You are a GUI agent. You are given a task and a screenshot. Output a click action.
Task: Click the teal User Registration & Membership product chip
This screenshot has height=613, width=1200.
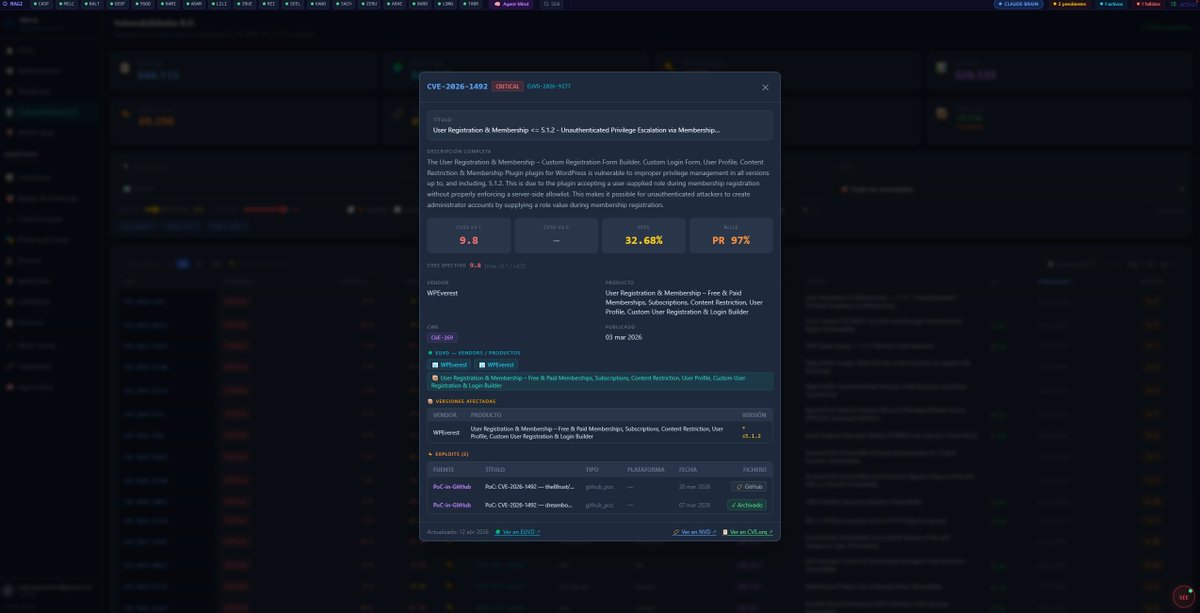pyautogui.click(x=600, y=381)
